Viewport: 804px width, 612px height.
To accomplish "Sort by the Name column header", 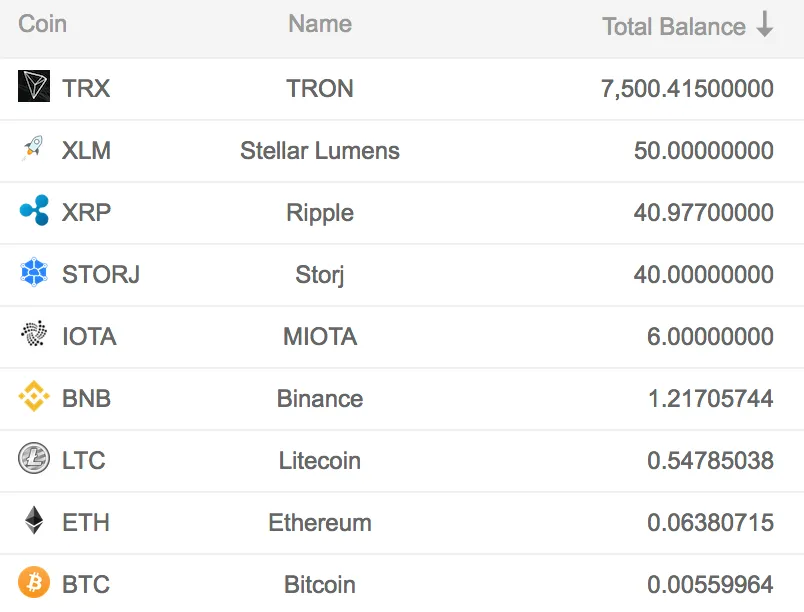I will 320,24.
